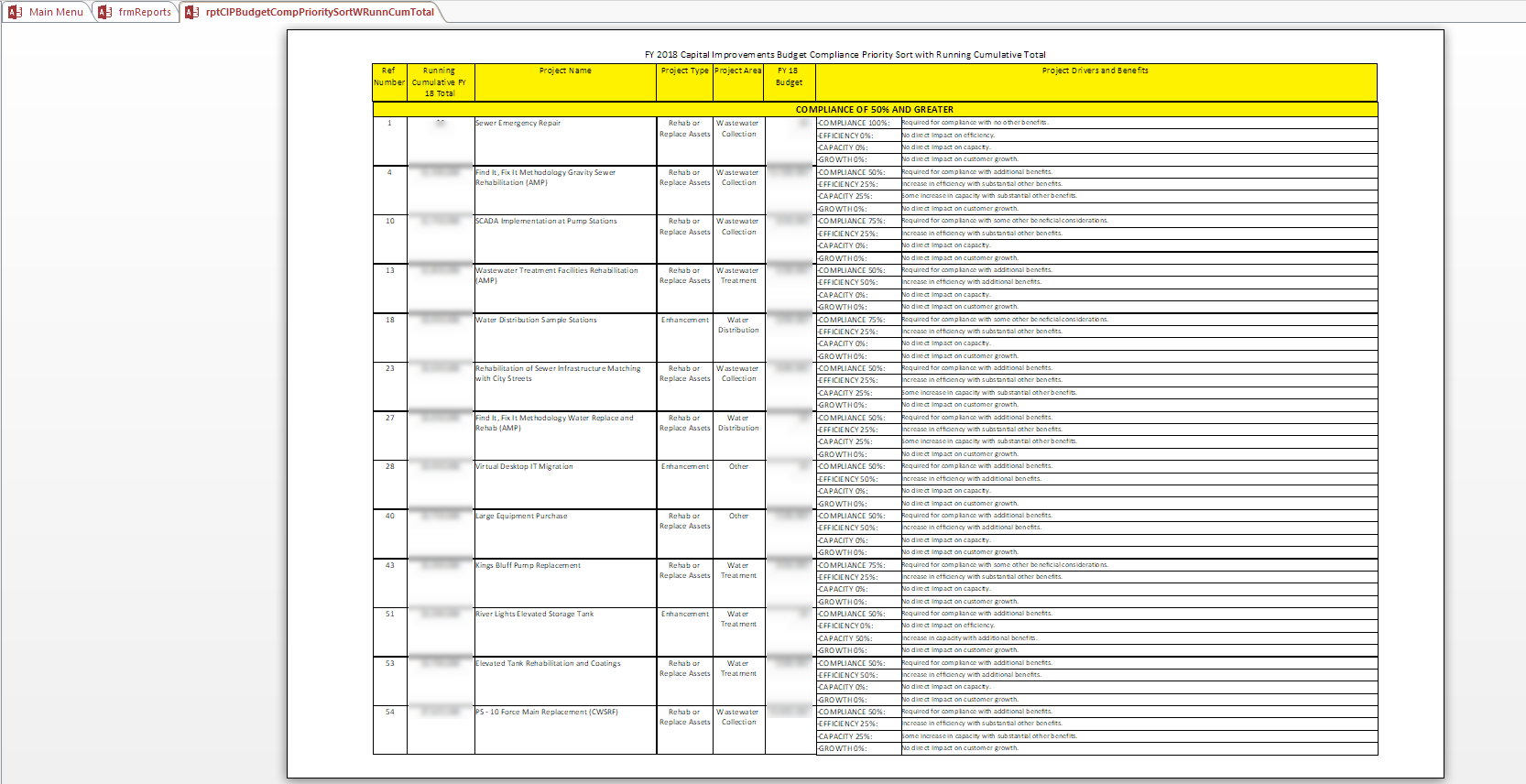Click project name Sewer Emergency Repair

point(518,123)
